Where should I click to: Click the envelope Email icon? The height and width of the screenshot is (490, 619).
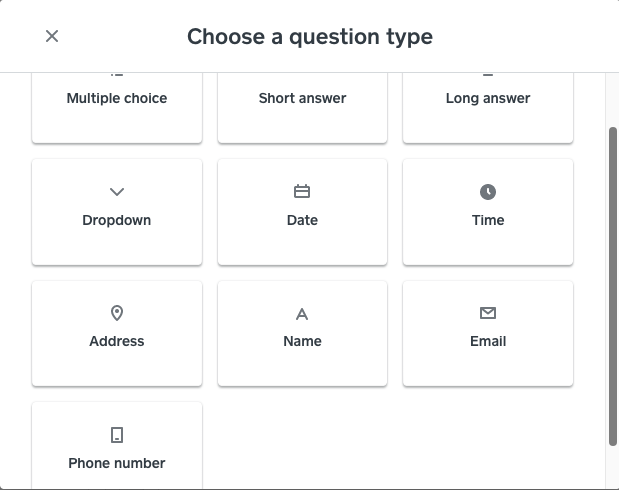point(488,313)
